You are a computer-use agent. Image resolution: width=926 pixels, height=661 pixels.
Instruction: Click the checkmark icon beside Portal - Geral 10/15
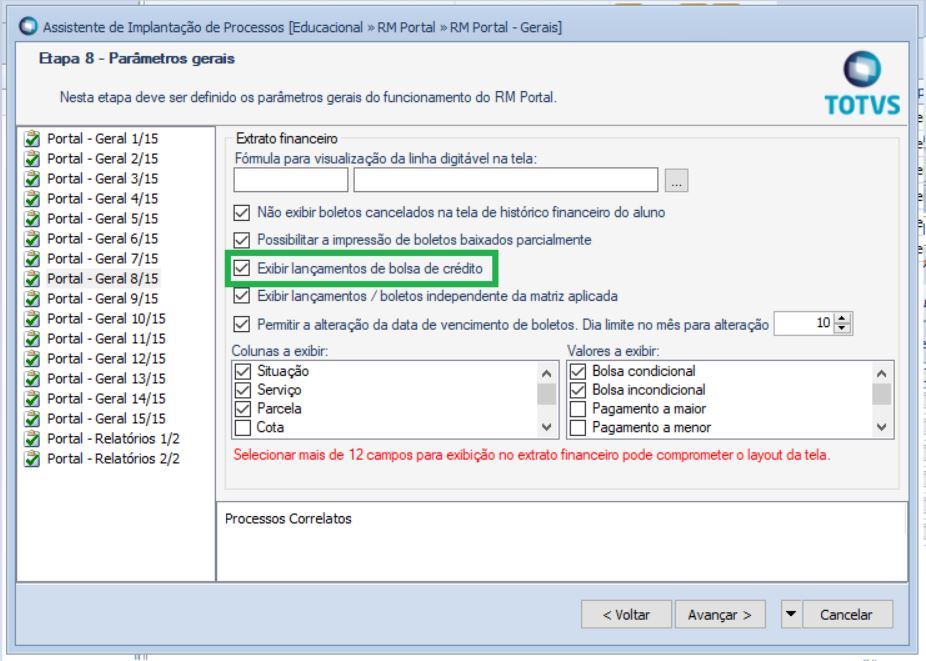point(32,319)
